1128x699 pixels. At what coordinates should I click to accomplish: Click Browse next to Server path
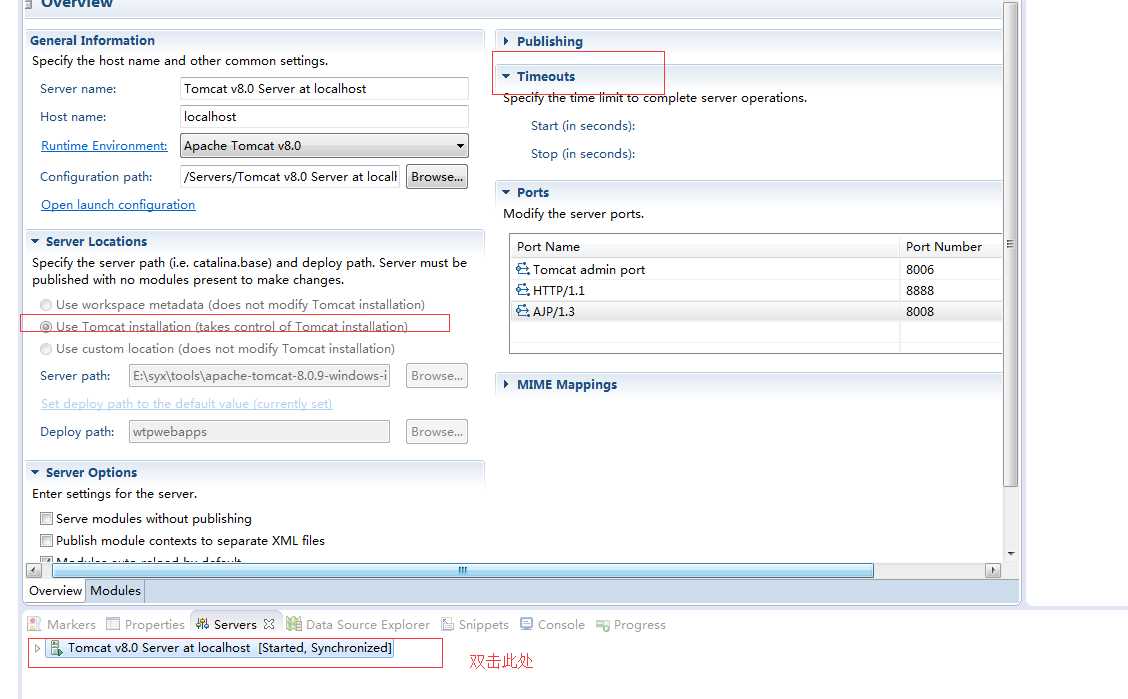coord(437,375)
